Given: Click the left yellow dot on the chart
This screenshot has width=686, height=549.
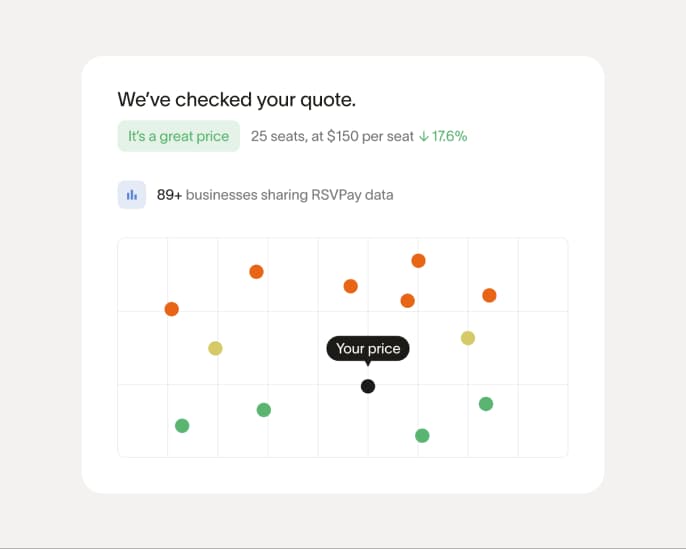Looking at the screenshot, I should (215, 348).
